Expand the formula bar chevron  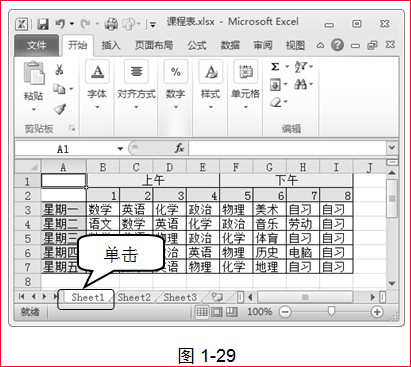pyautogui.click(x=392, y=147)
